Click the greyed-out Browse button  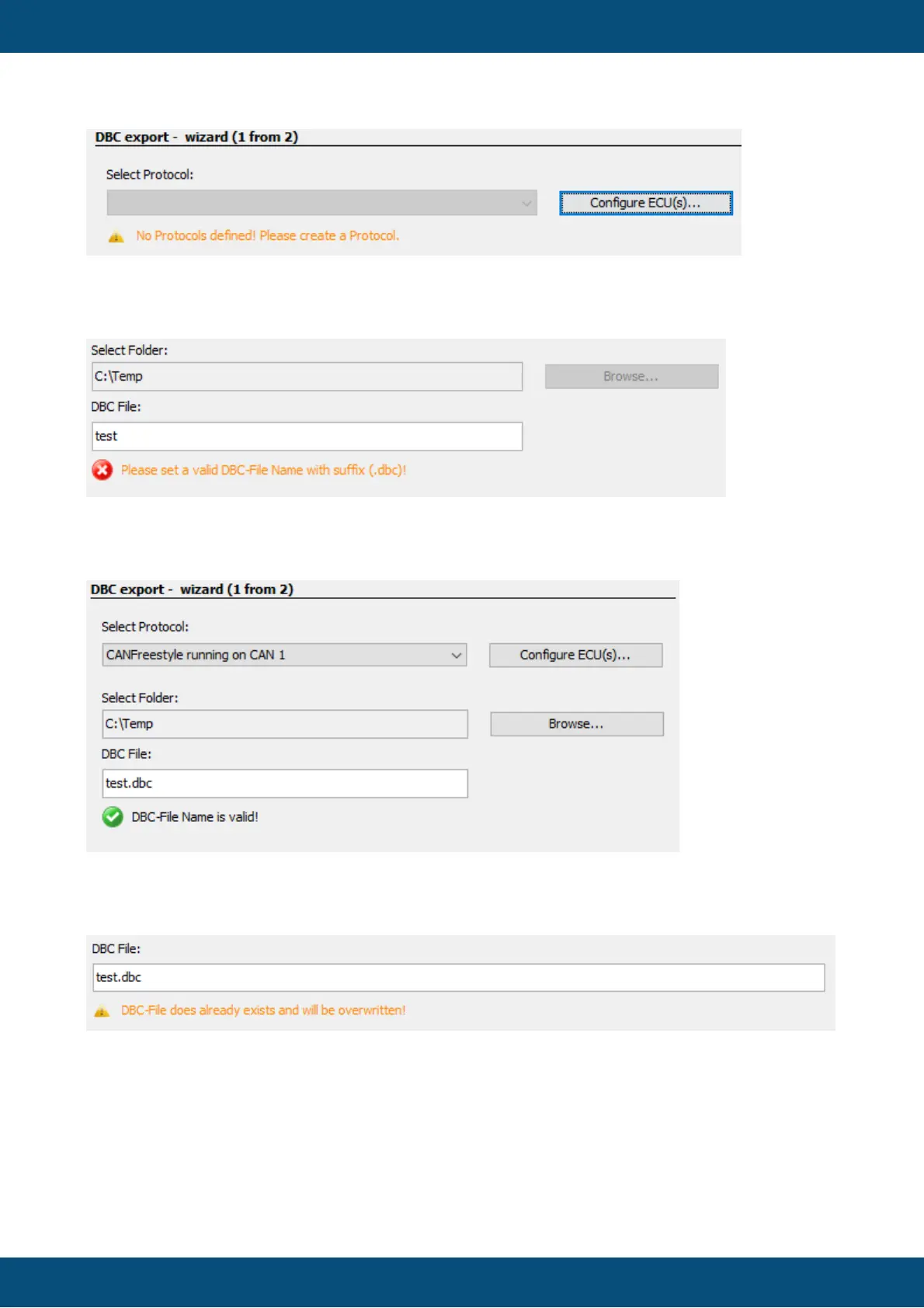(x=631, y=377)
